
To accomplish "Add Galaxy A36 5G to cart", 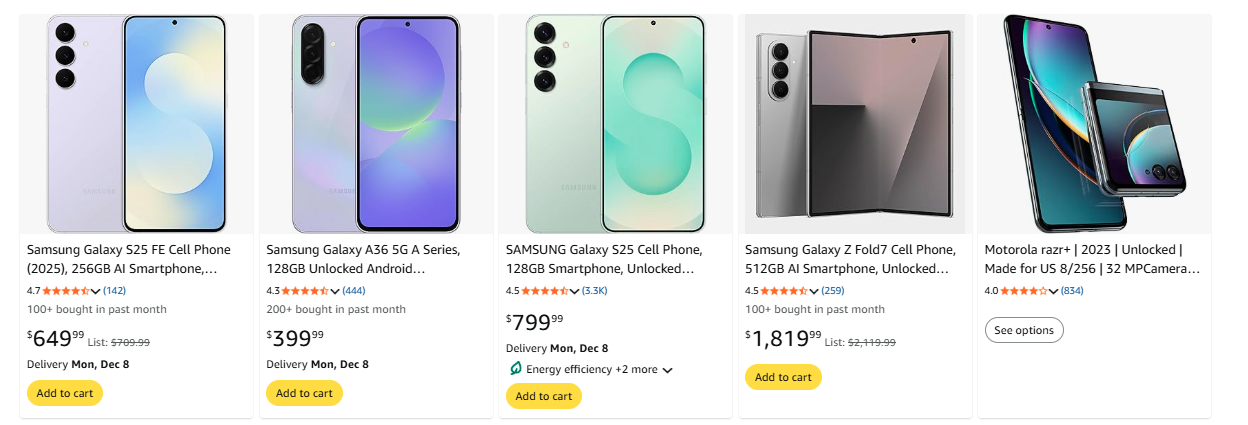I will point(304,393).
